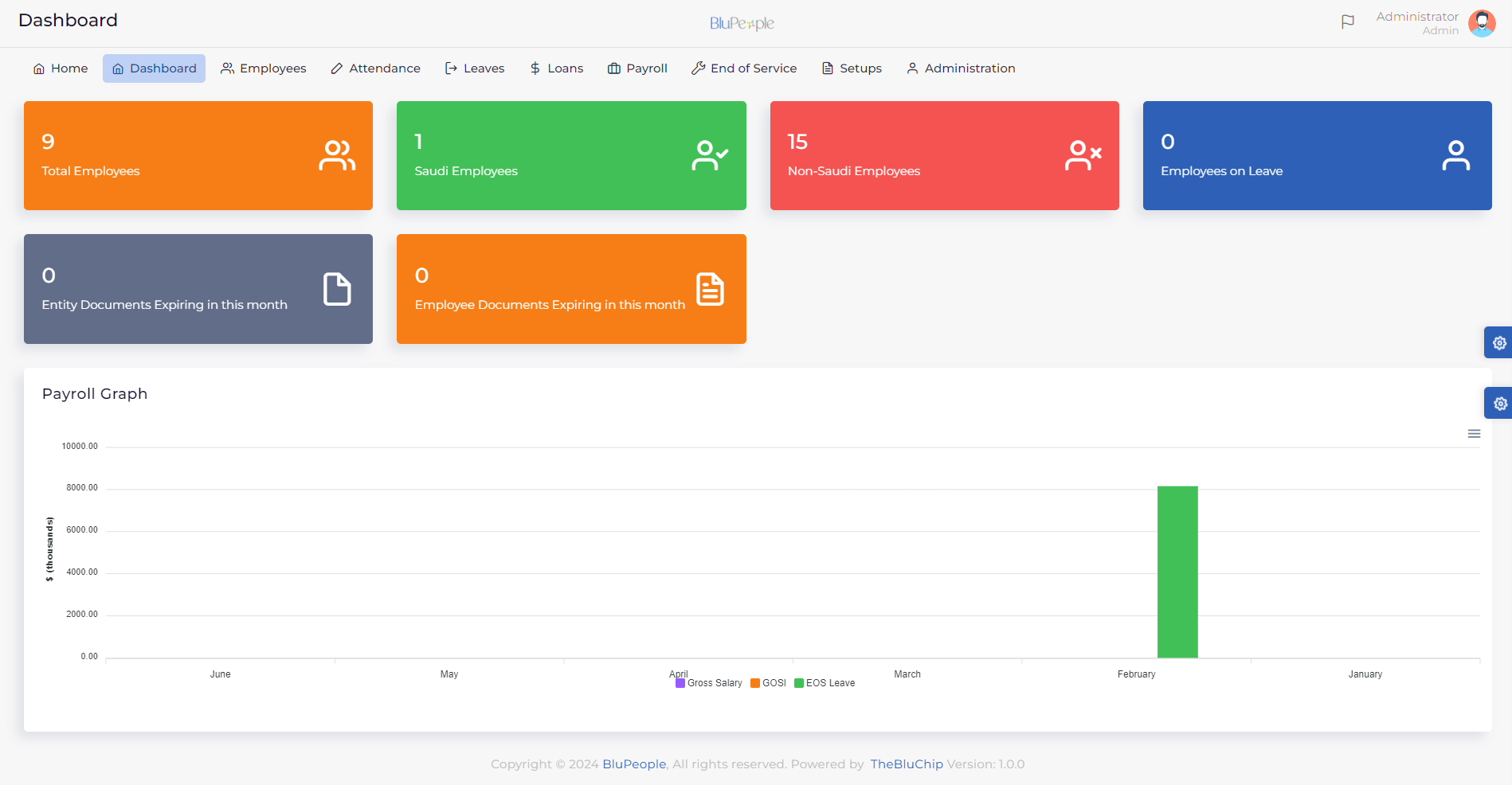Viewport: 1512px width, 785px height.
Task: Click the Employees on Leave person icon
Action: pos(1456,154)
